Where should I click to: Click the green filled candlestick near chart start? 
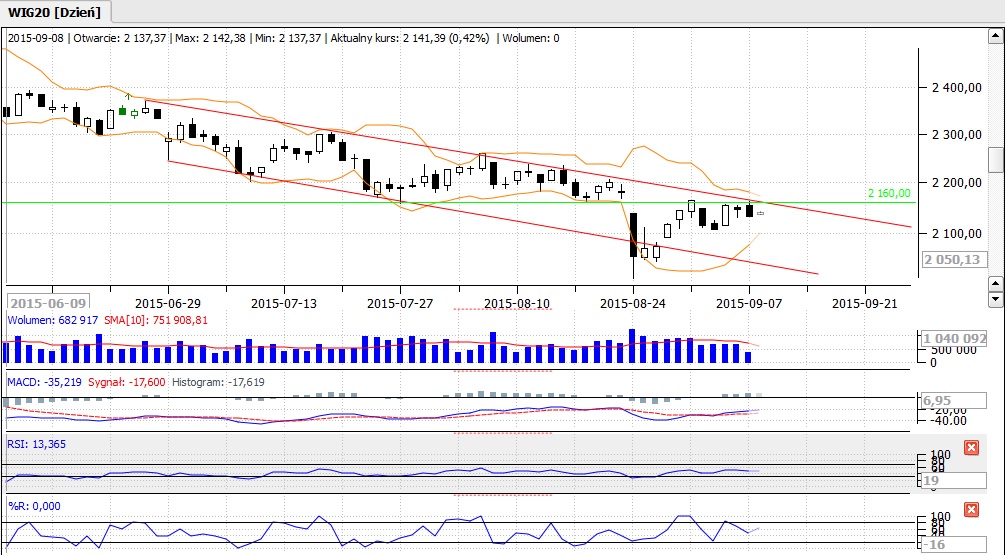pyautogui.click(x=122, y=111)
